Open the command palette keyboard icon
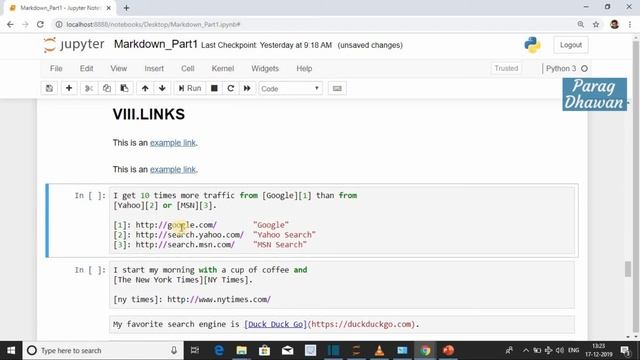Screen dimensions: 640x360 (x=337, y=88)
